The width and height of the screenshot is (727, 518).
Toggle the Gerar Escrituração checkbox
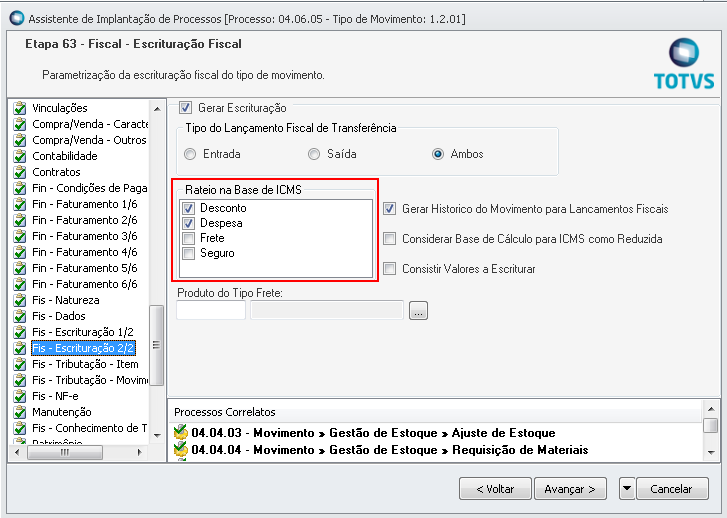coord(185,108)
